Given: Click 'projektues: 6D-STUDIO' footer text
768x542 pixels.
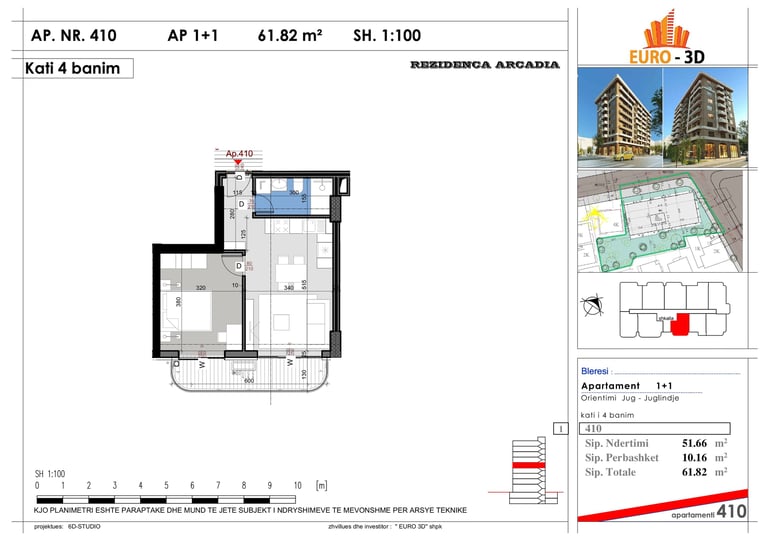Looking at the screenshot, I should pos(67,527).
